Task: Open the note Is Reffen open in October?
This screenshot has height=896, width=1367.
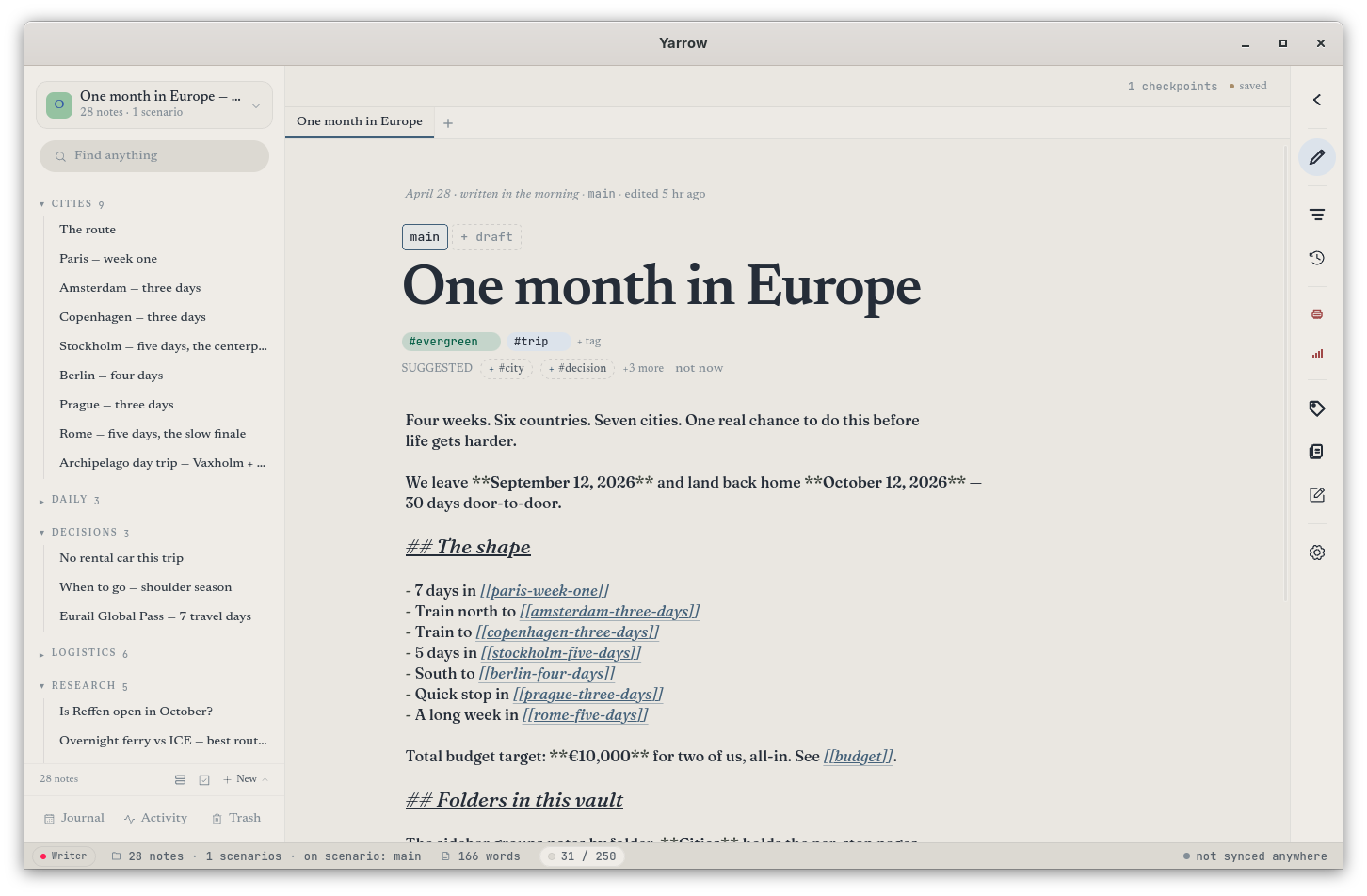Action: pos(136,712)
